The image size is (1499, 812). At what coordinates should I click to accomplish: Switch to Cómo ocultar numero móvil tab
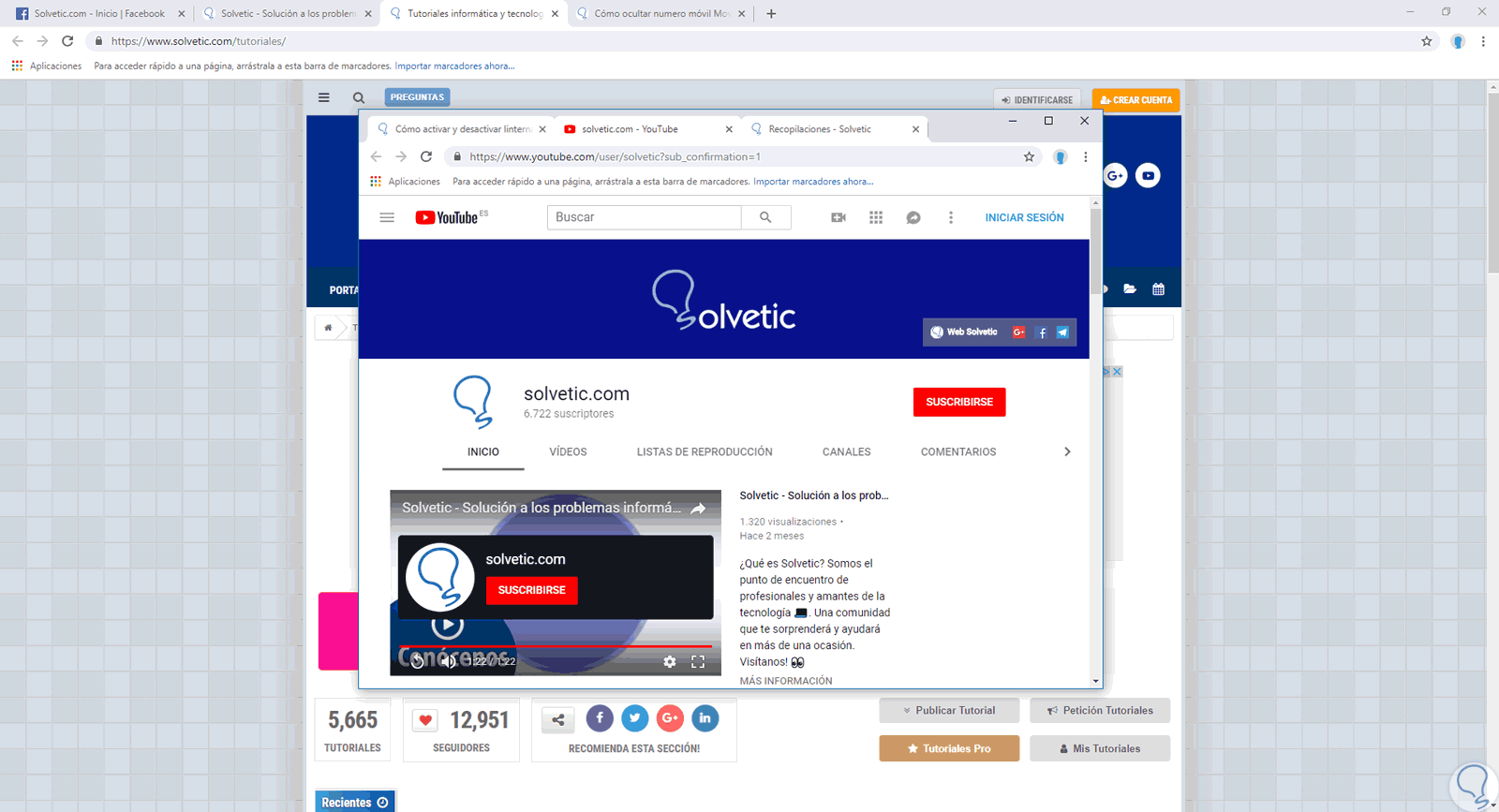click(x=660, y=14)
